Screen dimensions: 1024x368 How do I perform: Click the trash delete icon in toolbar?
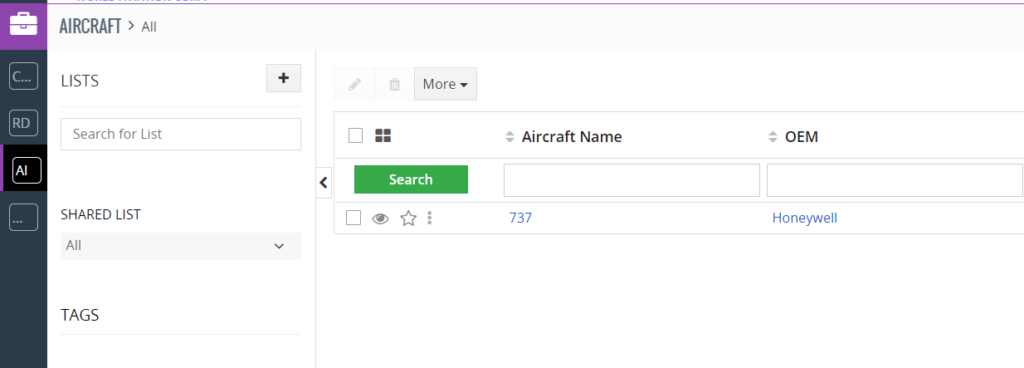coord(394,84)
